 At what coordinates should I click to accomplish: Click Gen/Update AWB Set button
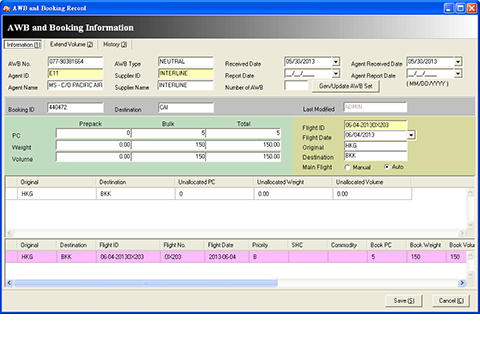[x=346, y=86]
